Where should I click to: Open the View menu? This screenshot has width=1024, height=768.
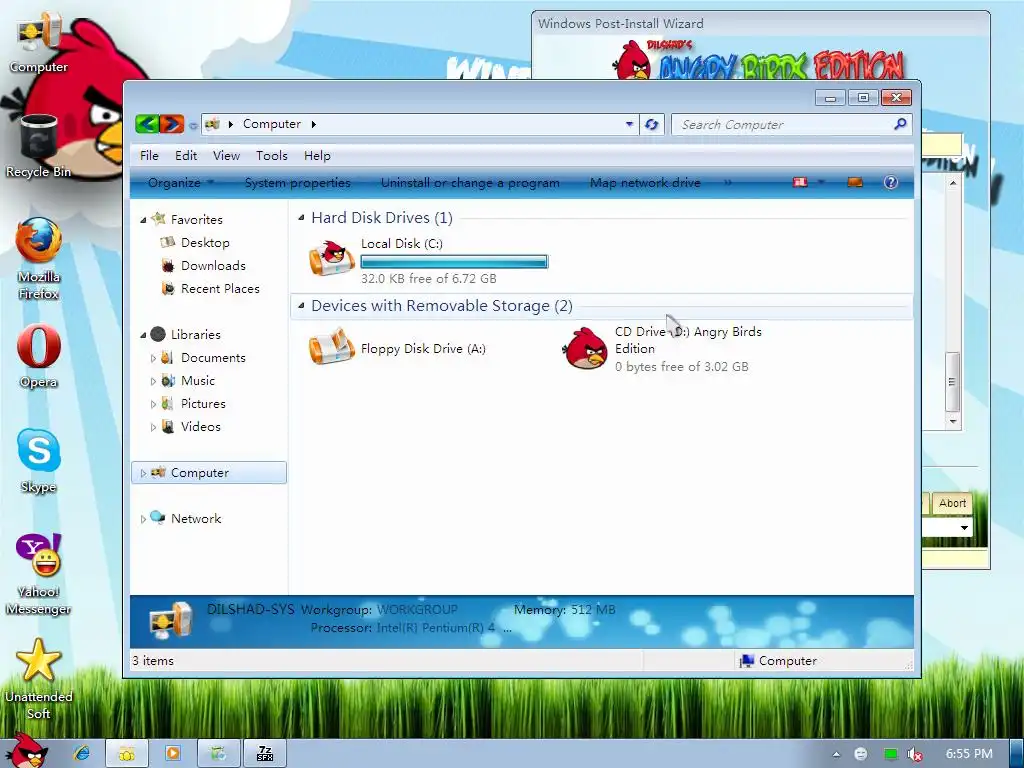(226, 155)
